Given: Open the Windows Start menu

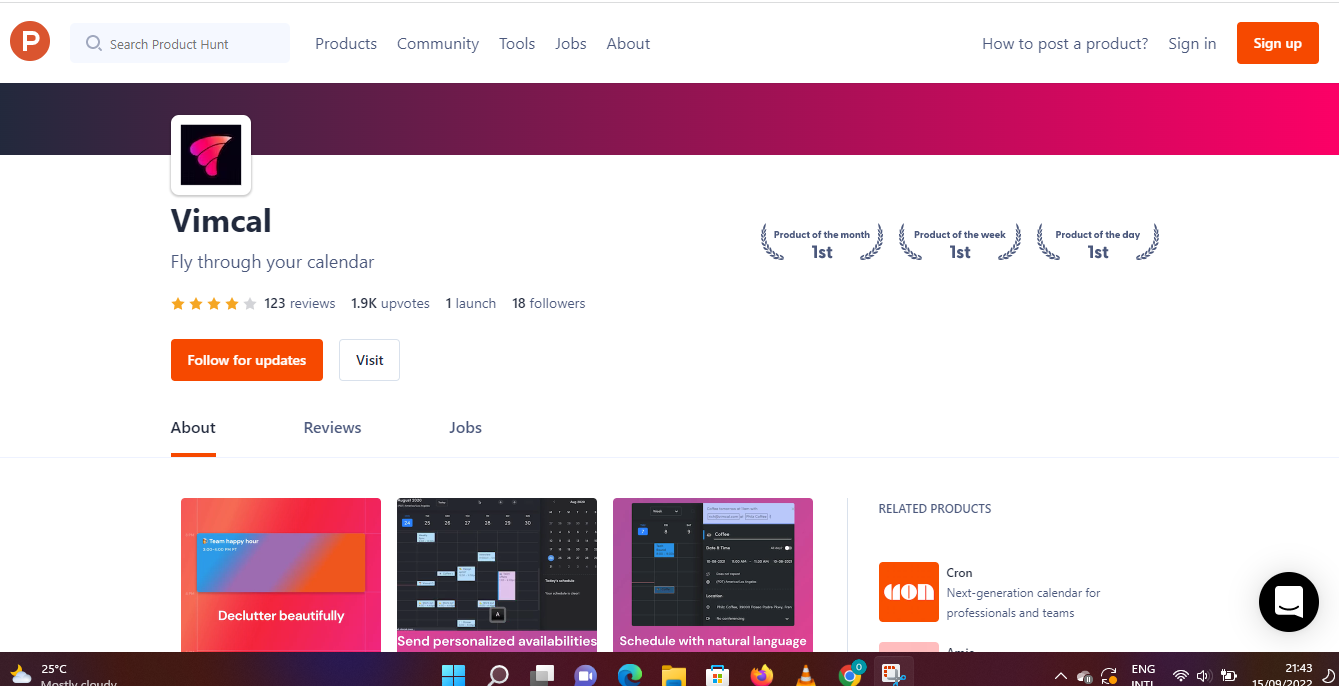Looking at the screenshot, I should [x=453, y=674].
